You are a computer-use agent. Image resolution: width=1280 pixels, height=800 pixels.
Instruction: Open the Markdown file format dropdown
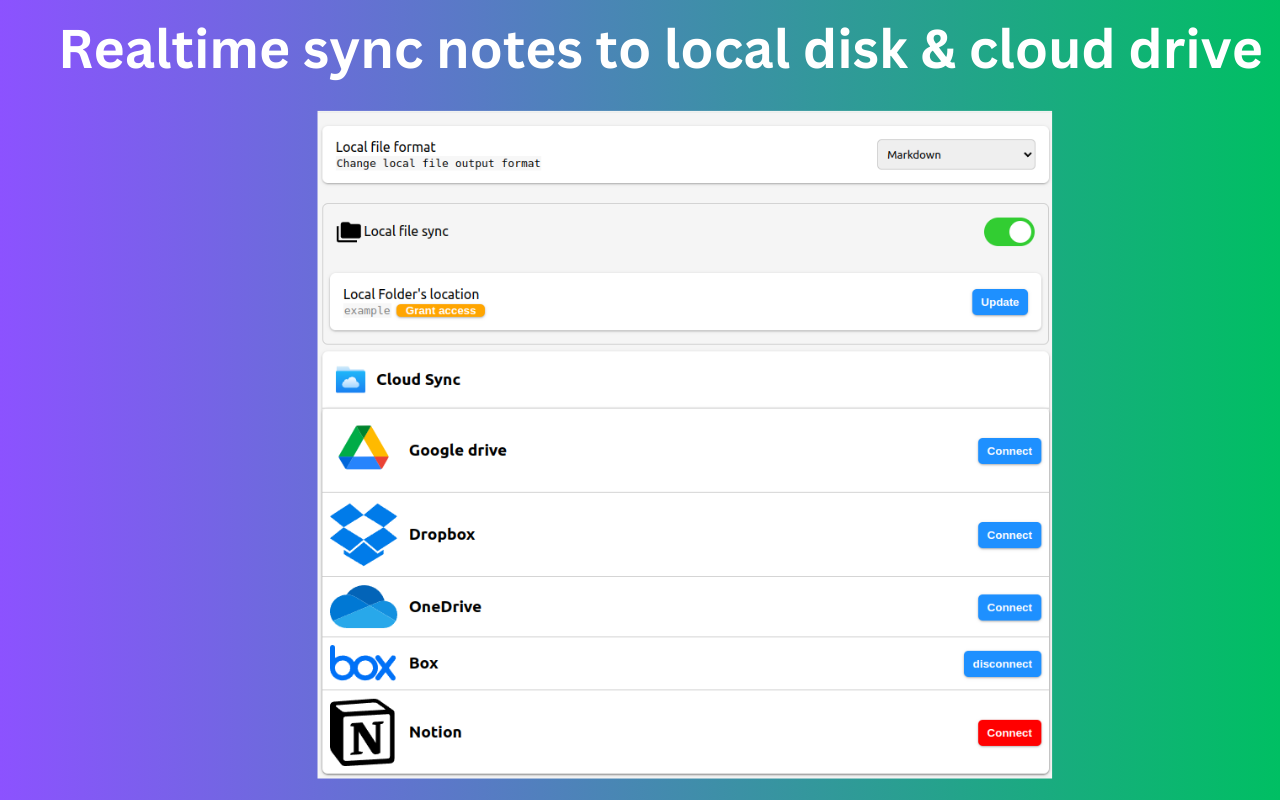pyautogui.click(x=956, y=155)
